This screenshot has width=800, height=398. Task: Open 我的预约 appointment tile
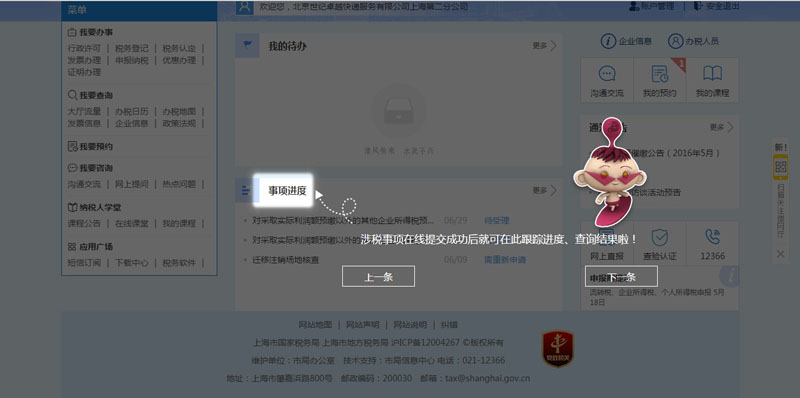tap(660, 81)
